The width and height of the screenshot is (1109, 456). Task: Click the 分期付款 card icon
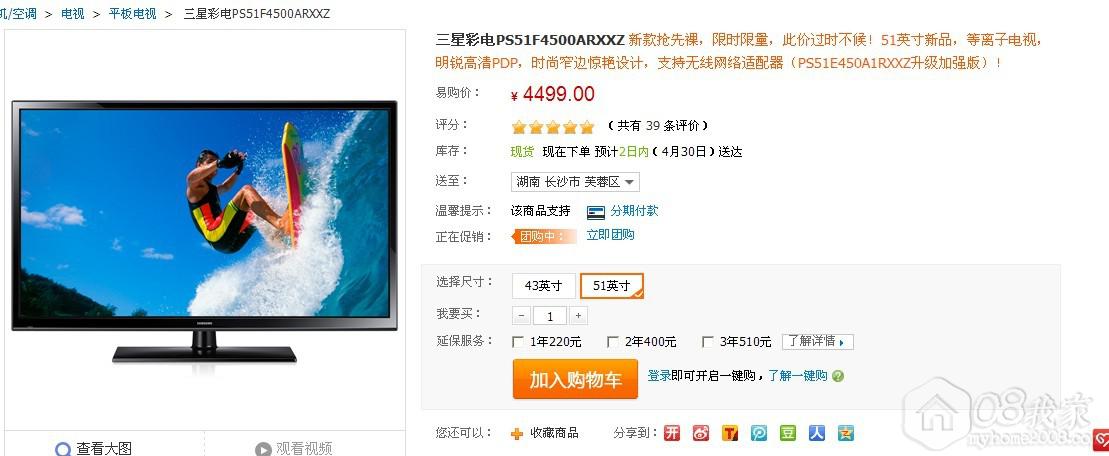[x=596, y=211]
